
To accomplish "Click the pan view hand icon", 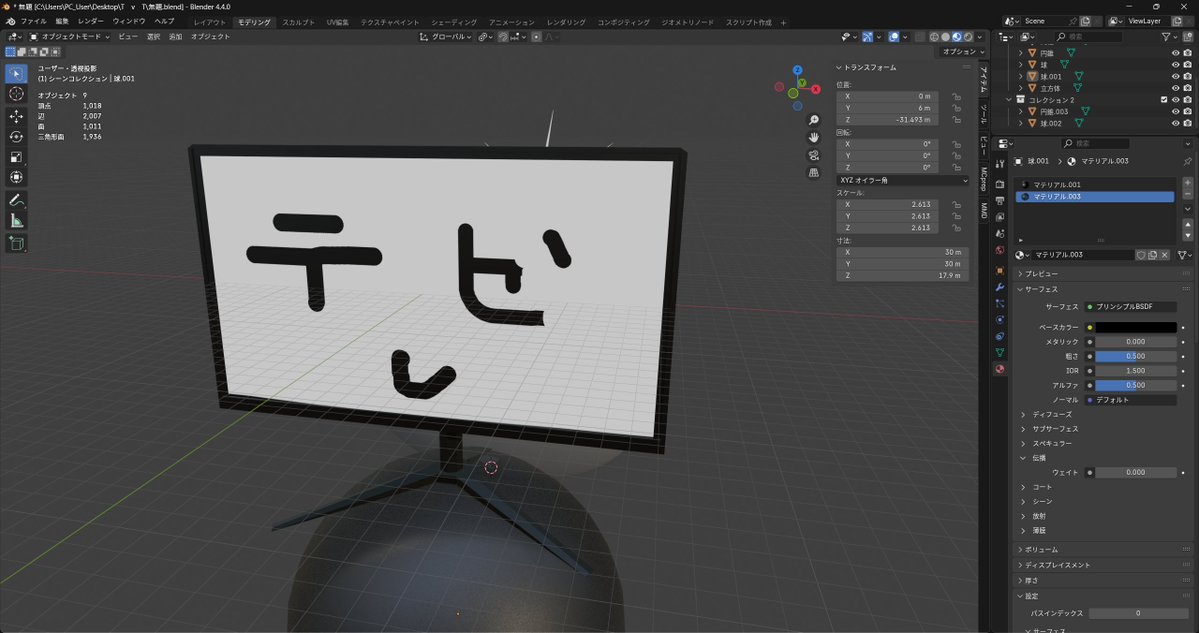I will pos(814,138).
